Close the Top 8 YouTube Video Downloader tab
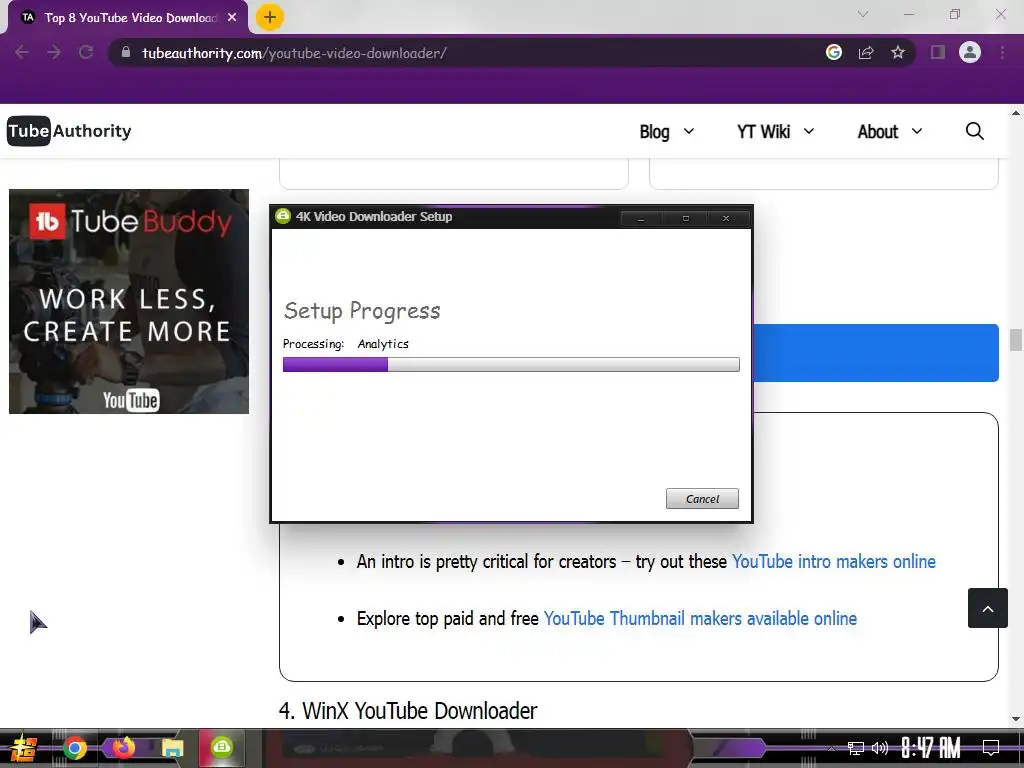Image resolution: width=1024 pixels, height=768 pixels. [232, 18]
